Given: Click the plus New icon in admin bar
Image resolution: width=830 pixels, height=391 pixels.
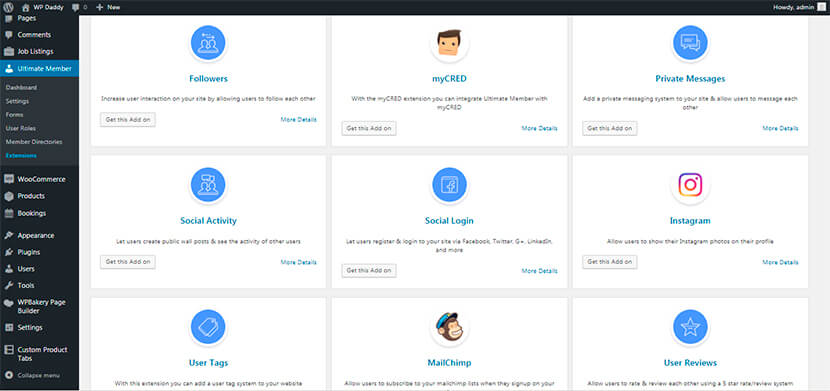Looking at the screenshot, I should [100, 7].
